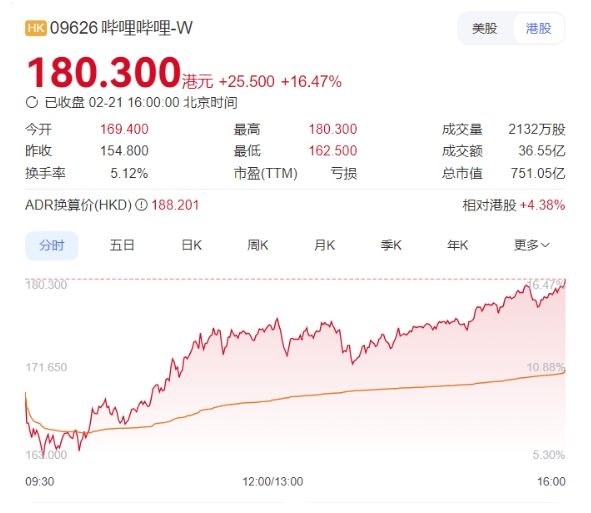Screen dimensions: 591x513
Task: Click the large 180.300 current price
Action: click(x=104, y=72)
